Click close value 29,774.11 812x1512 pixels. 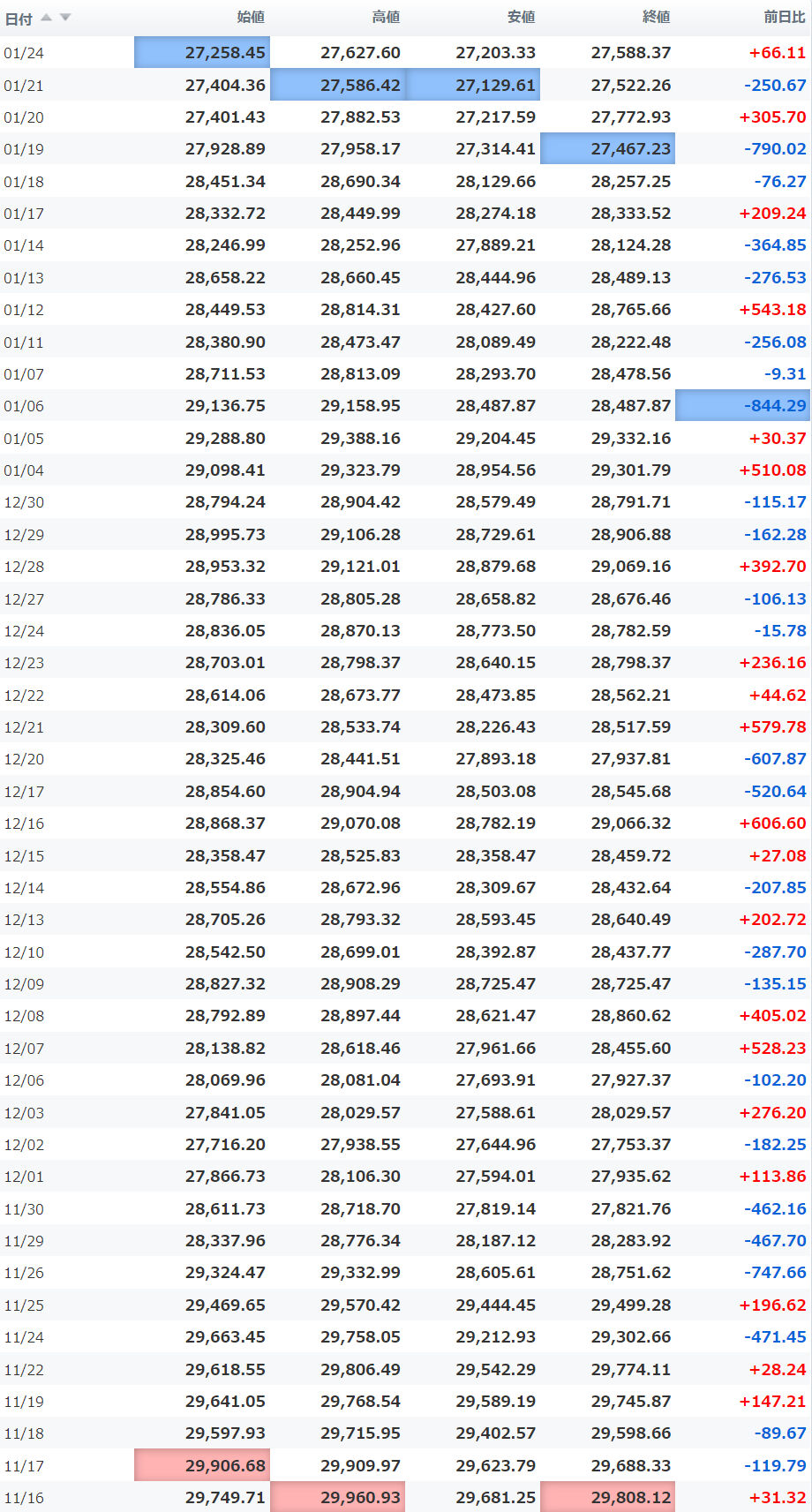click(x=631, y=1370)
